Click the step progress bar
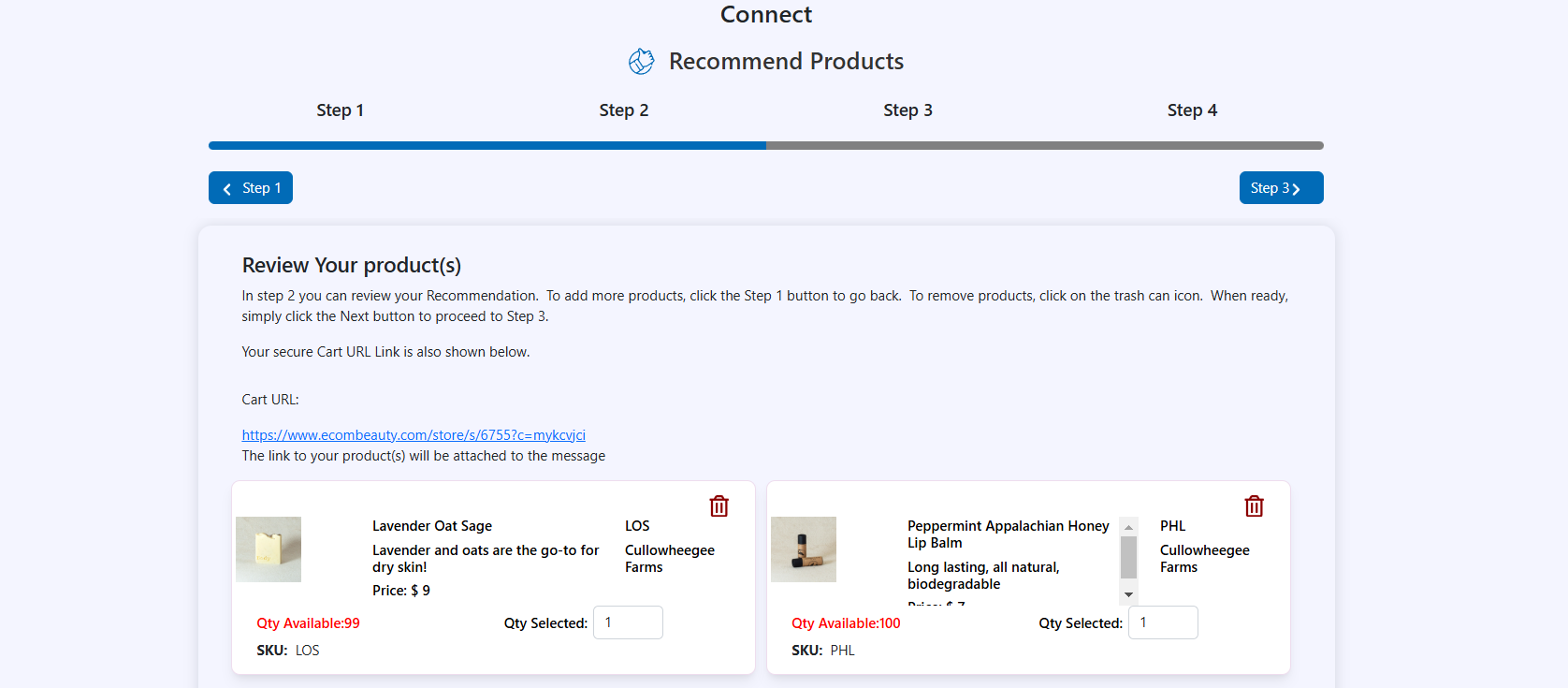Viewport: 1568px width, 688px height. (x=766, y=146)
